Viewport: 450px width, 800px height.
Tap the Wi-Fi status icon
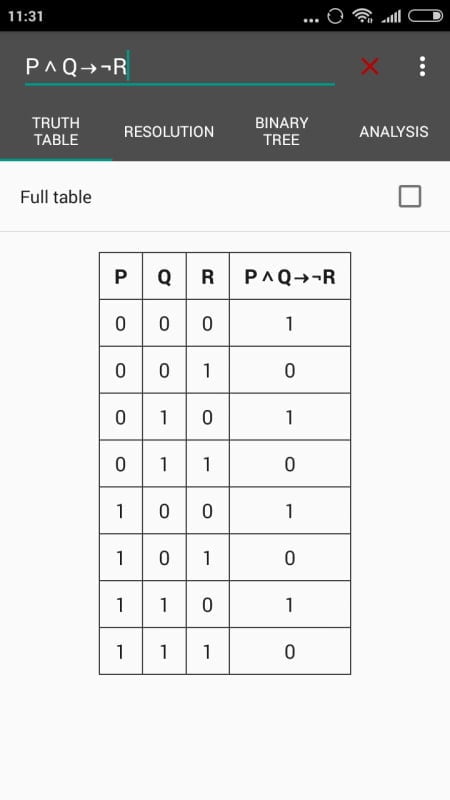tap(362, 16)
